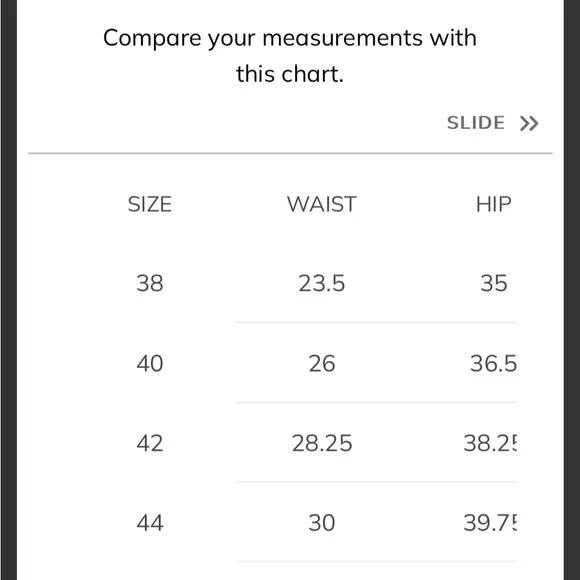This screenshot has height=580, width=580.
Task: Click size 40 in the chart
Action: [150, 363]
